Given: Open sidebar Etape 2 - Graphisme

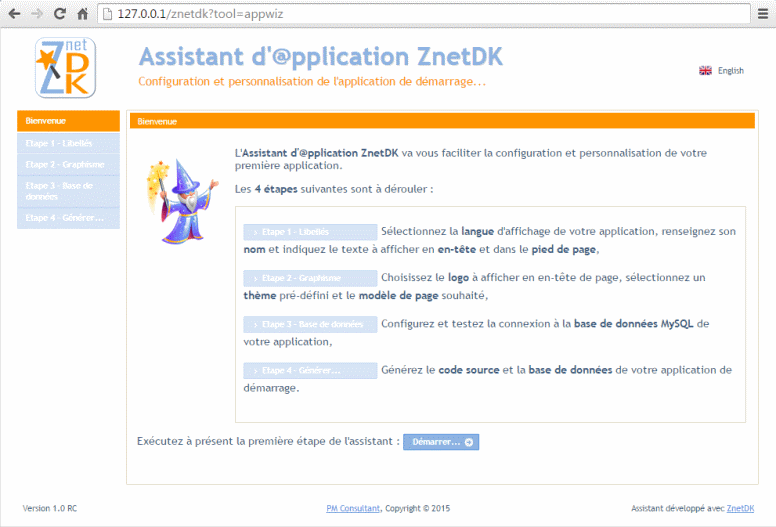Looking at the screenshot, I should [68, 164].
